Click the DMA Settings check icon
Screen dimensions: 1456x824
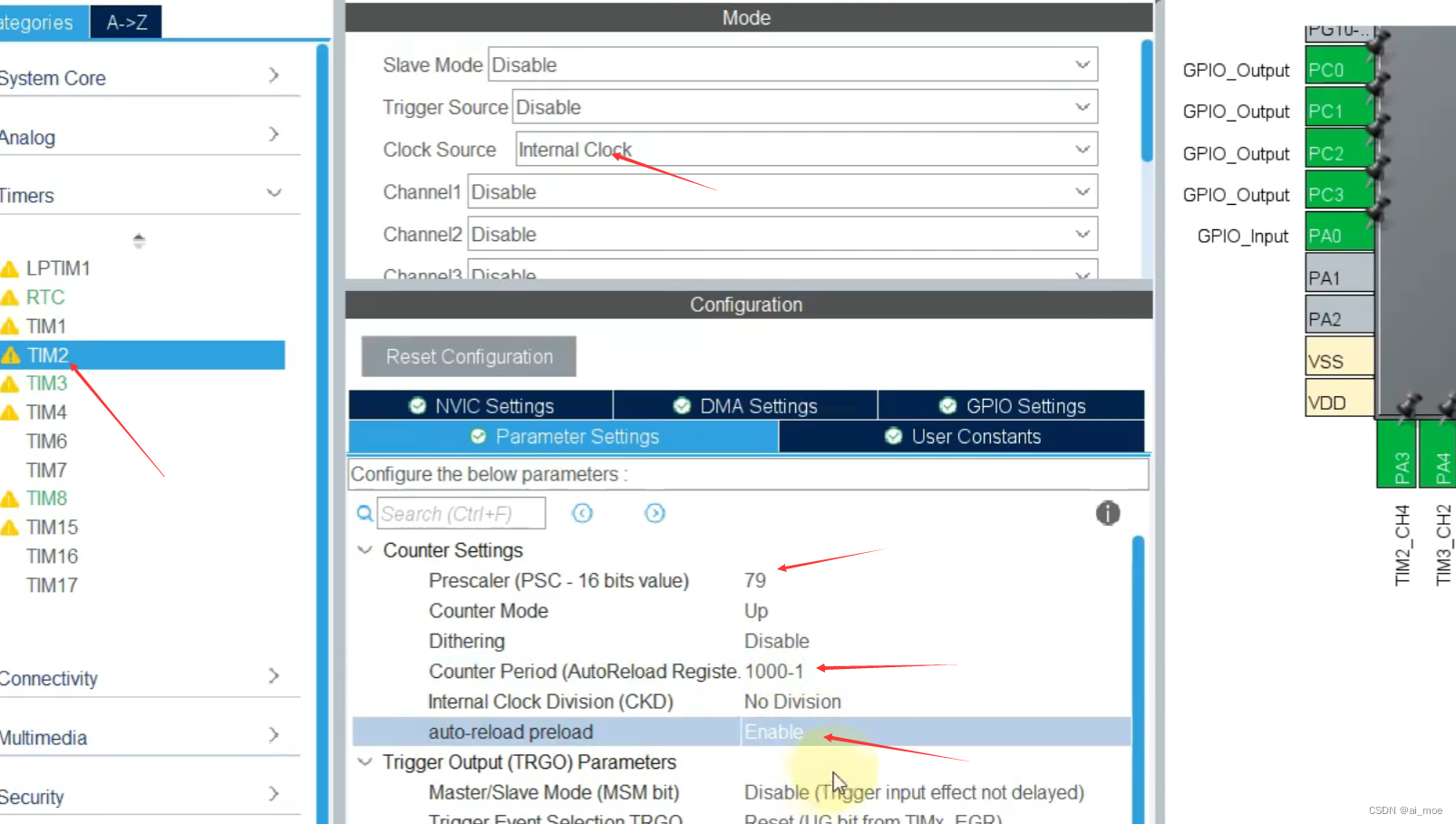[682, 406]
